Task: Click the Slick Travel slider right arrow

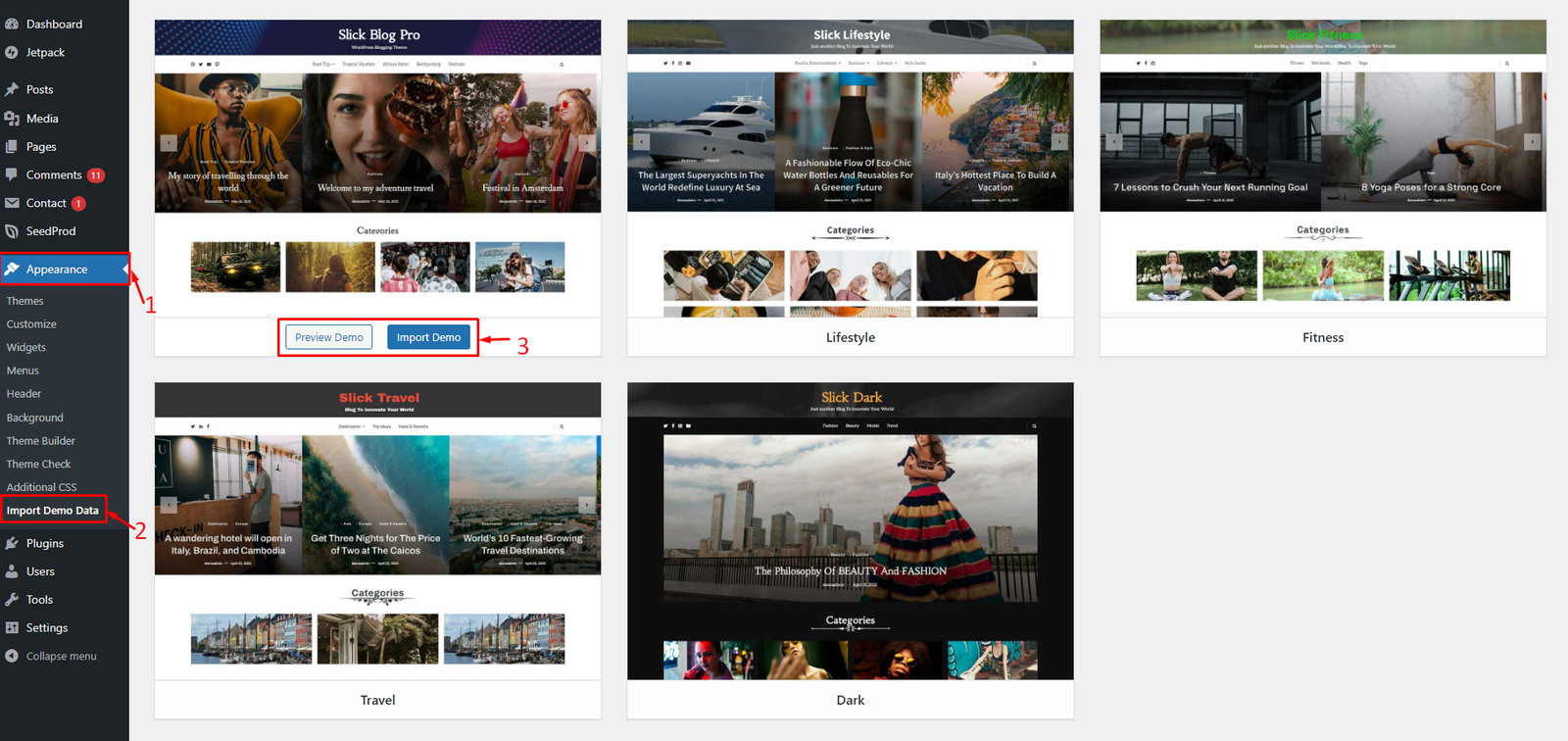Action: 587,505
